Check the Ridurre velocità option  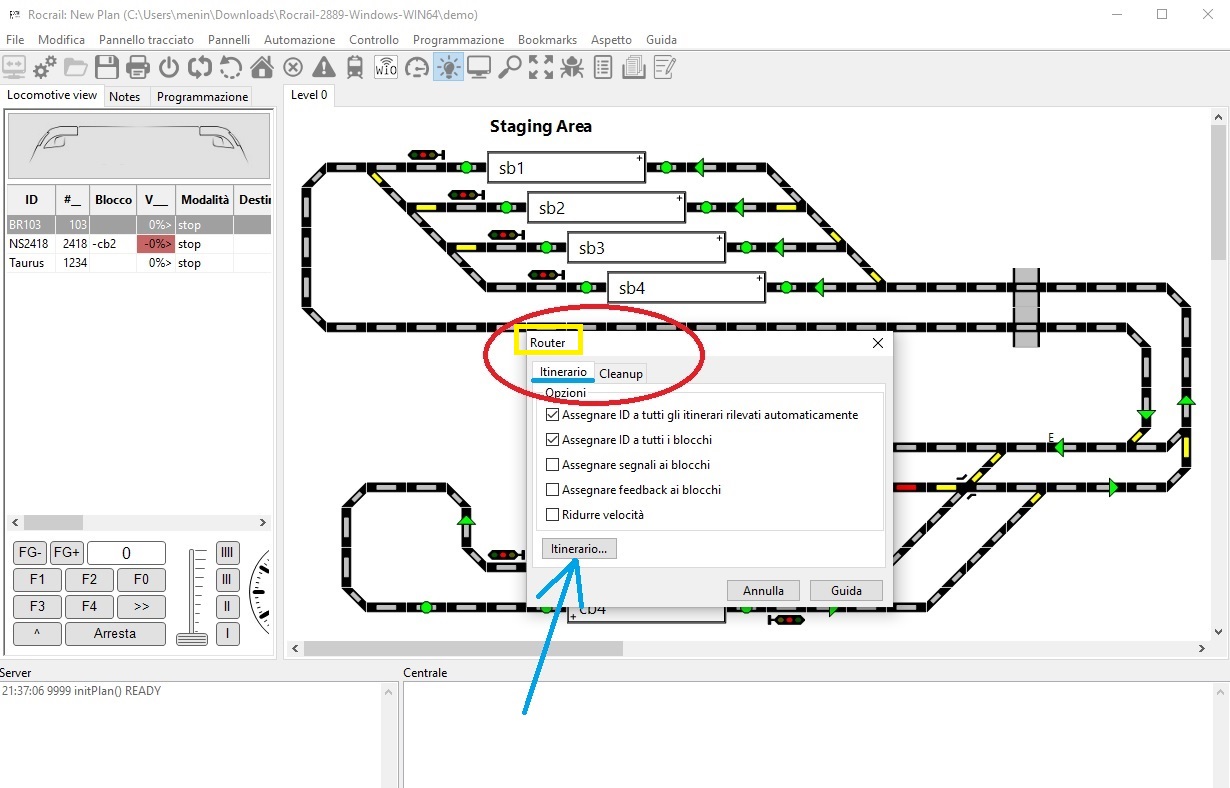pos(553,515)
